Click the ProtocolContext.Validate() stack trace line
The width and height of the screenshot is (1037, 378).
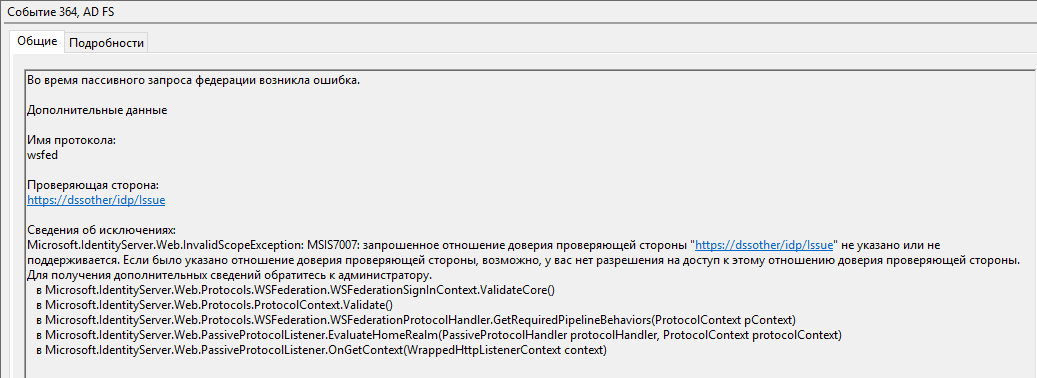pos(215,305)
